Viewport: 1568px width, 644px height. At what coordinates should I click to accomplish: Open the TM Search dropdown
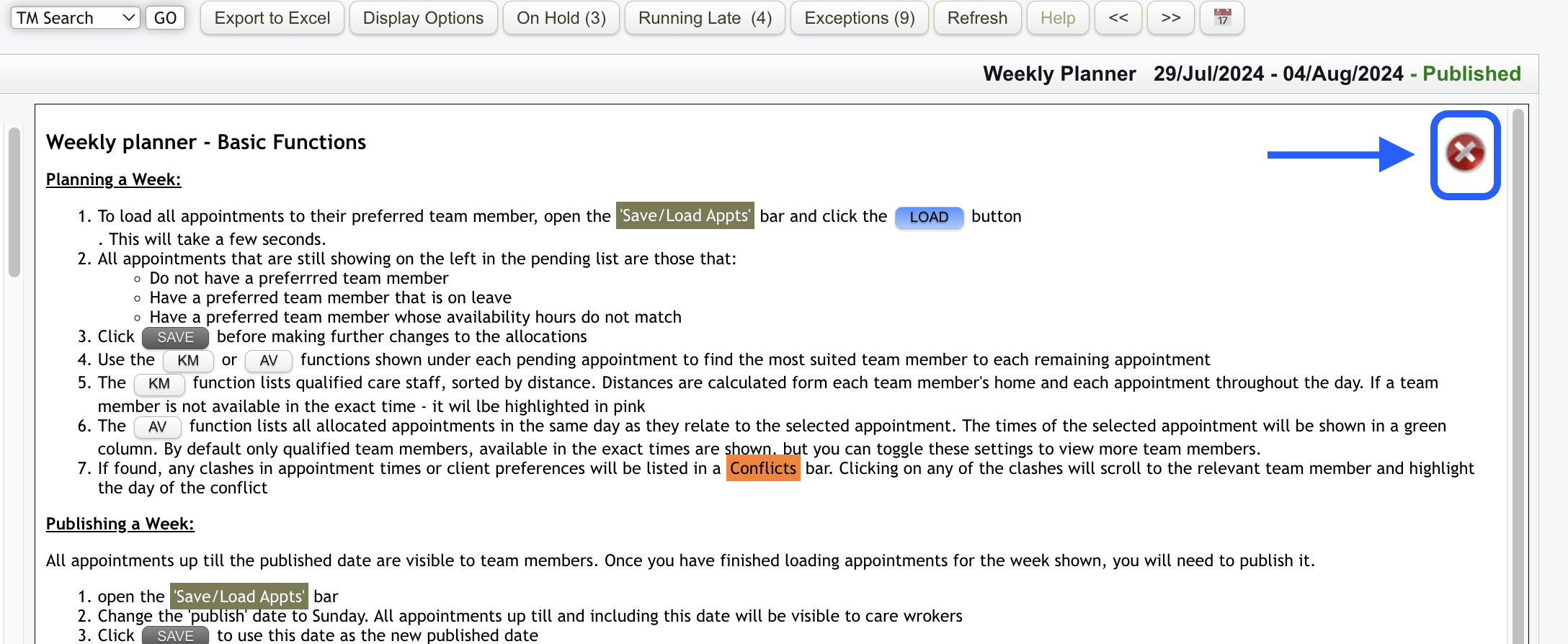coord(76,18)
